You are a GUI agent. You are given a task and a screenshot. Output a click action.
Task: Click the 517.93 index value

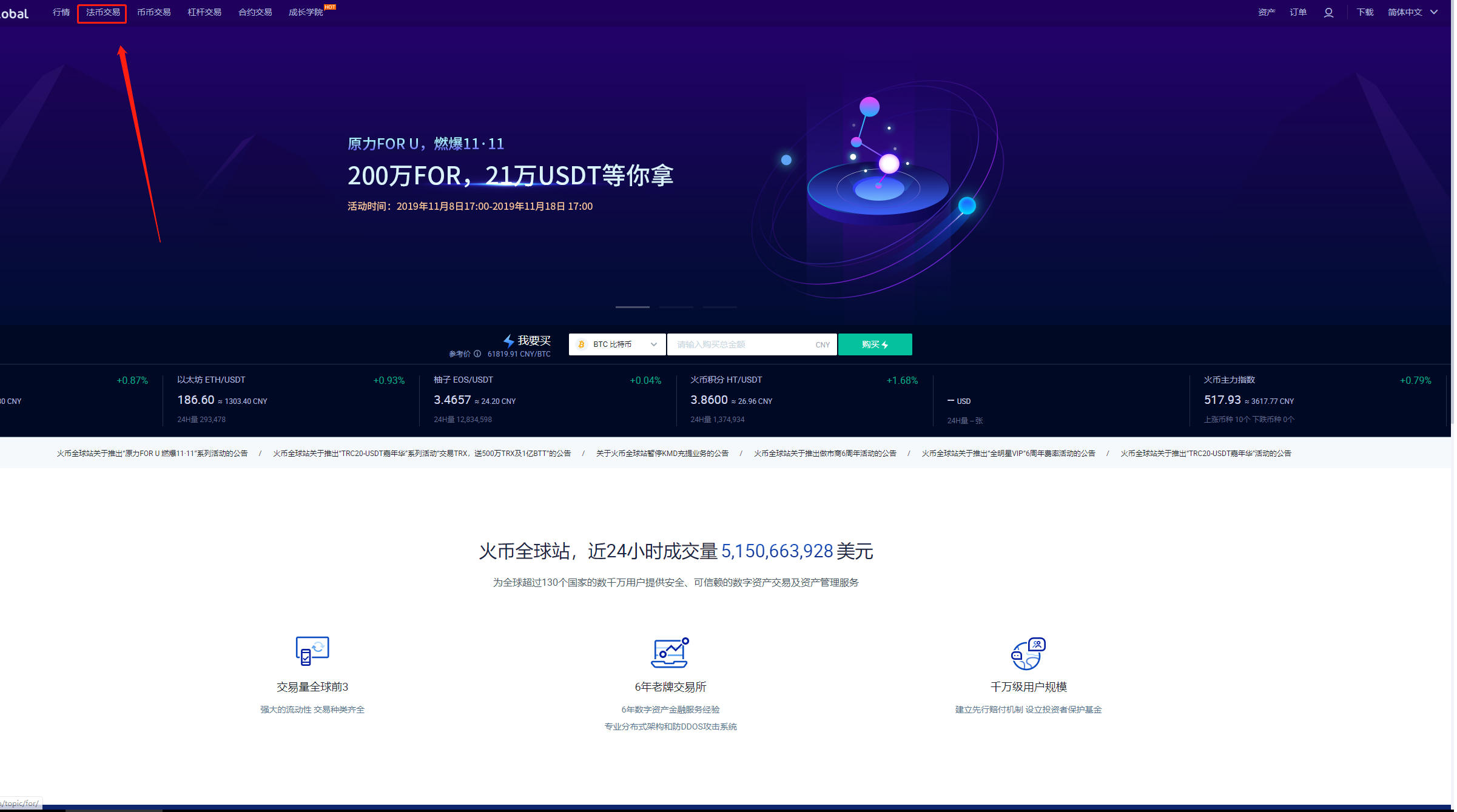pos(1222,400)
